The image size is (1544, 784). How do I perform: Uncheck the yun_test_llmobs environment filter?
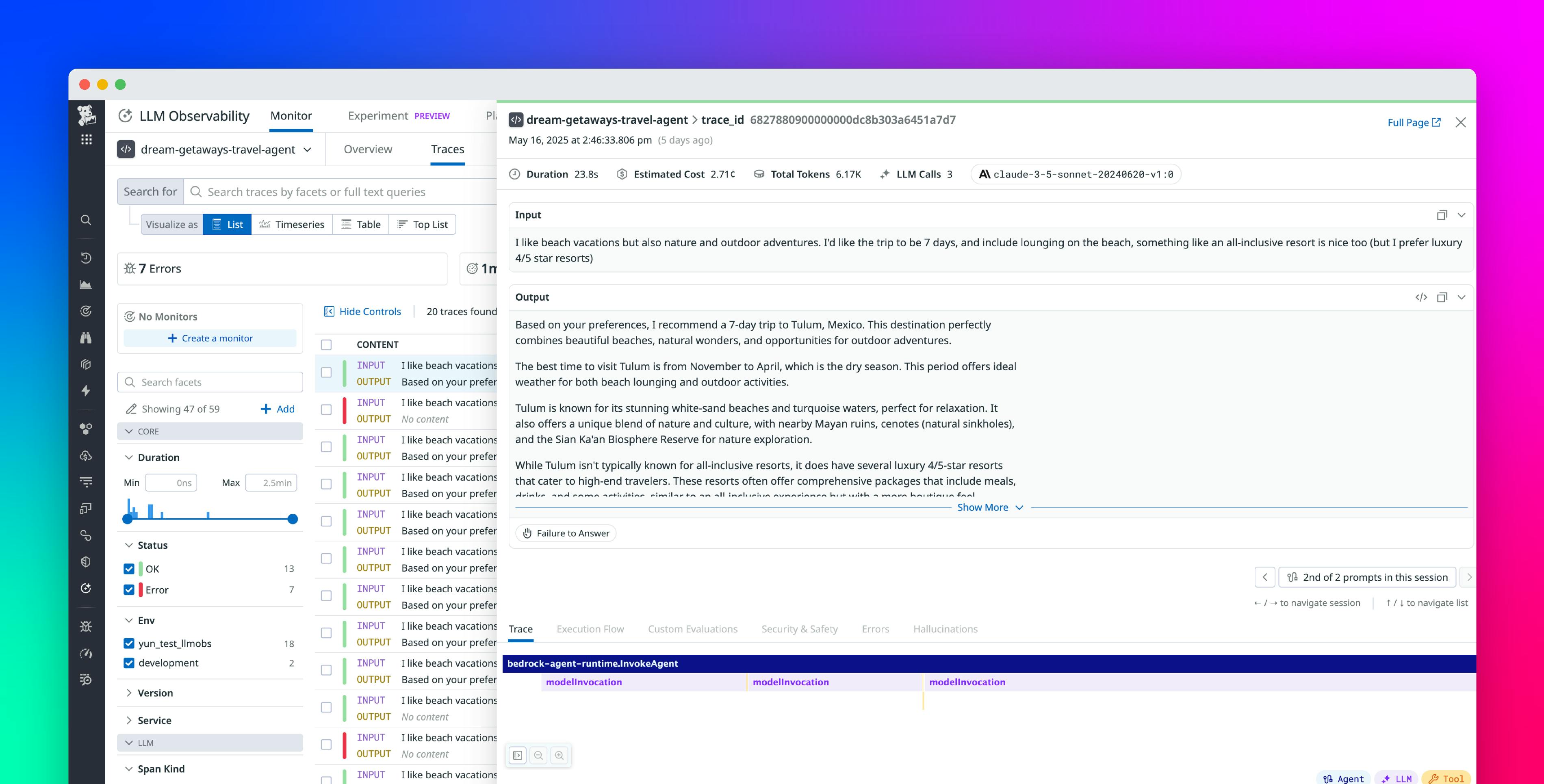(x=129, y=643)
